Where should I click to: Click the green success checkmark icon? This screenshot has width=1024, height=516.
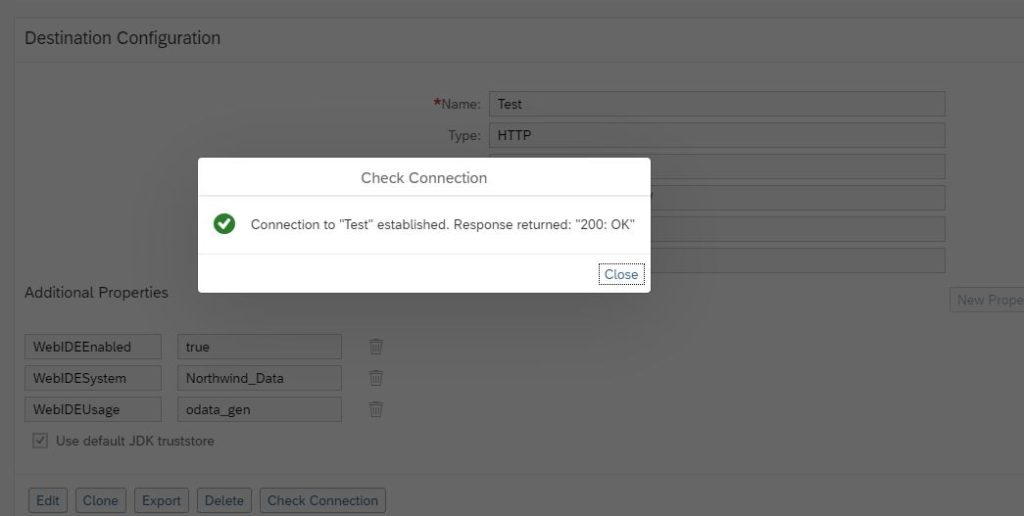click(224, 224)
